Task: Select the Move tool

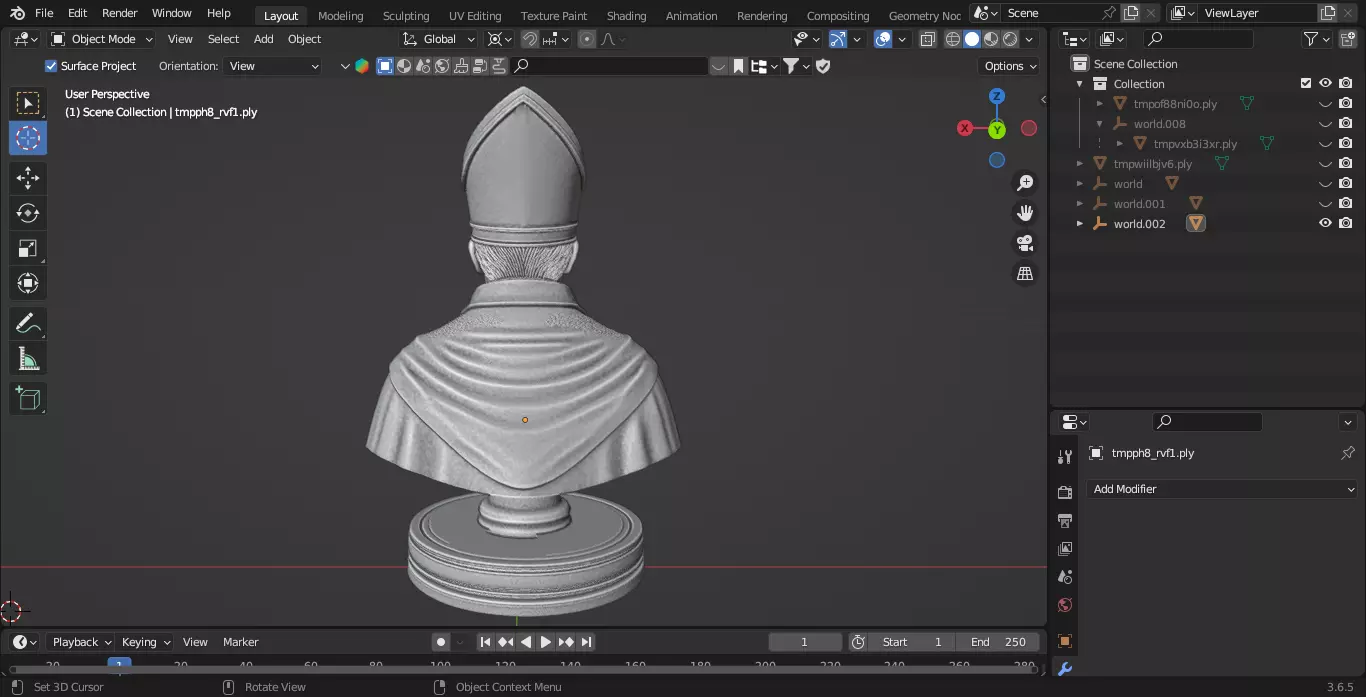Action: [x=28, y=179]
